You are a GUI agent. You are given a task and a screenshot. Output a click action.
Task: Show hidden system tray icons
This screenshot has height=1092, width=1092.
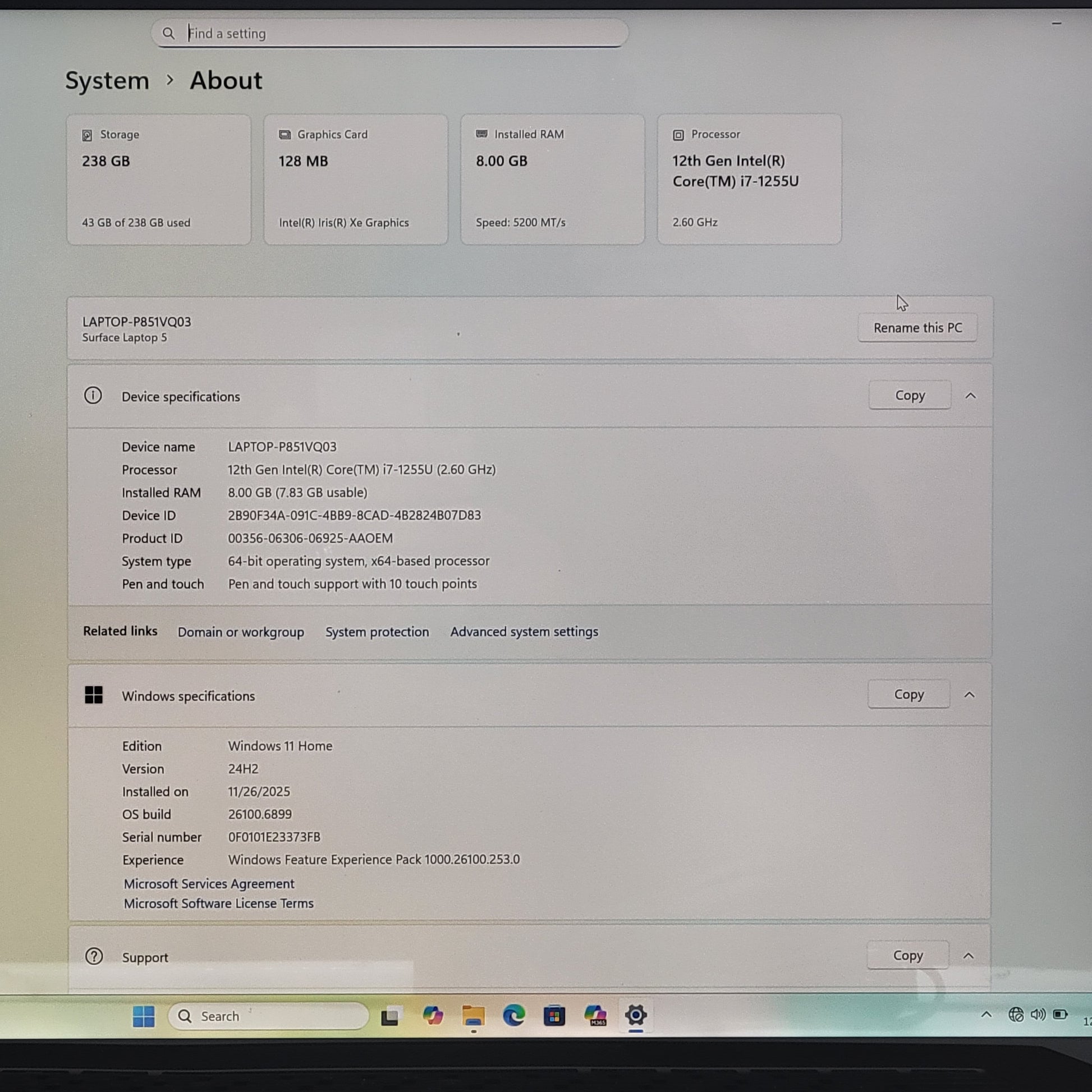(987, 1015)
